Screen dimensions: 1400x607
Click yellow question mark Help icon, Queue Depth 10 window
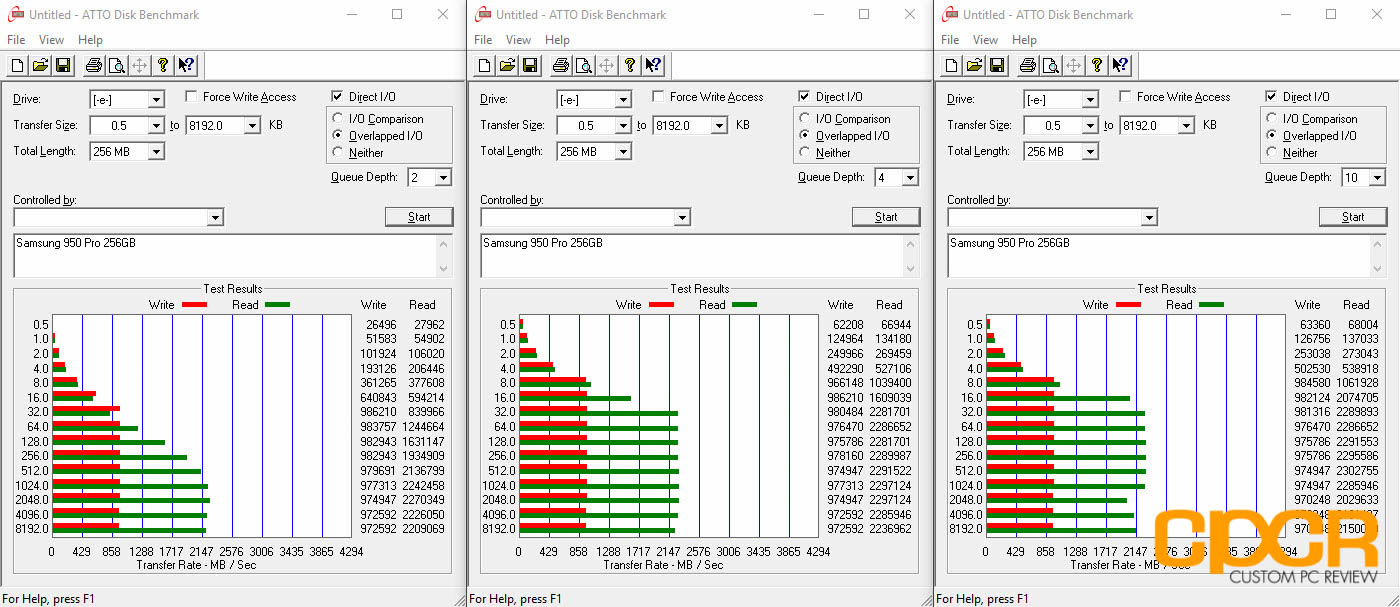[x=1097, y=66]
